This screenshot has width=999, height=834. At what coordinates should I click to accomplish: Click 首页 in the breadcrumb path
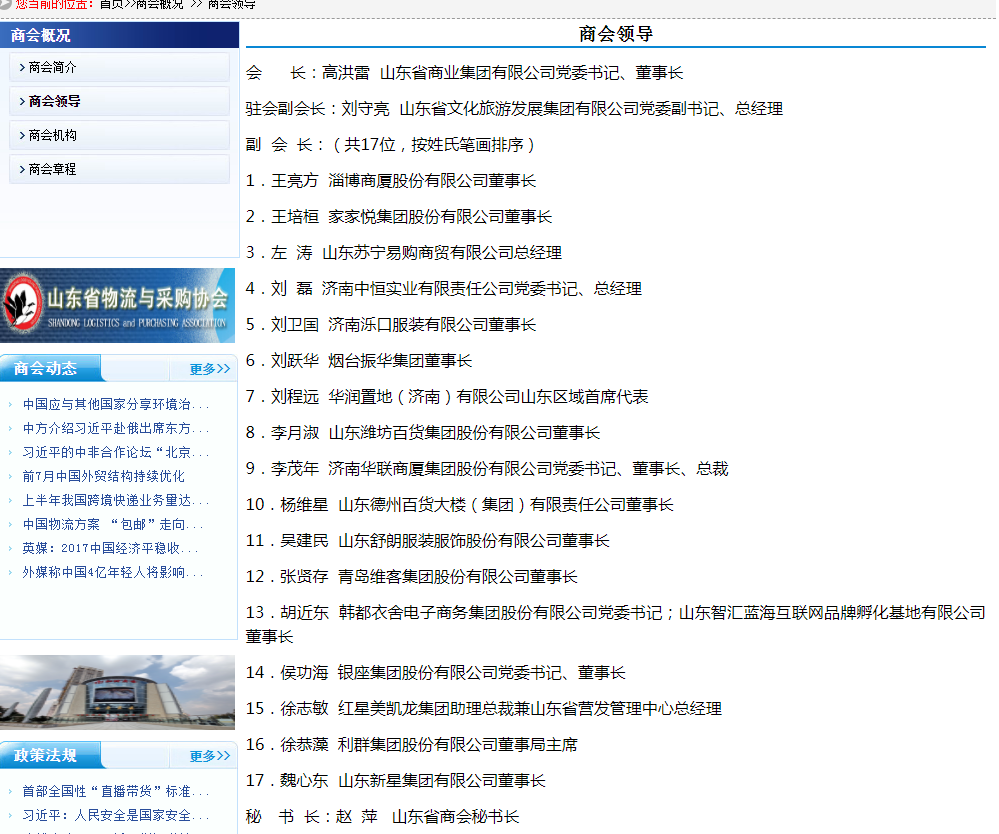click(x=111, y=4)
